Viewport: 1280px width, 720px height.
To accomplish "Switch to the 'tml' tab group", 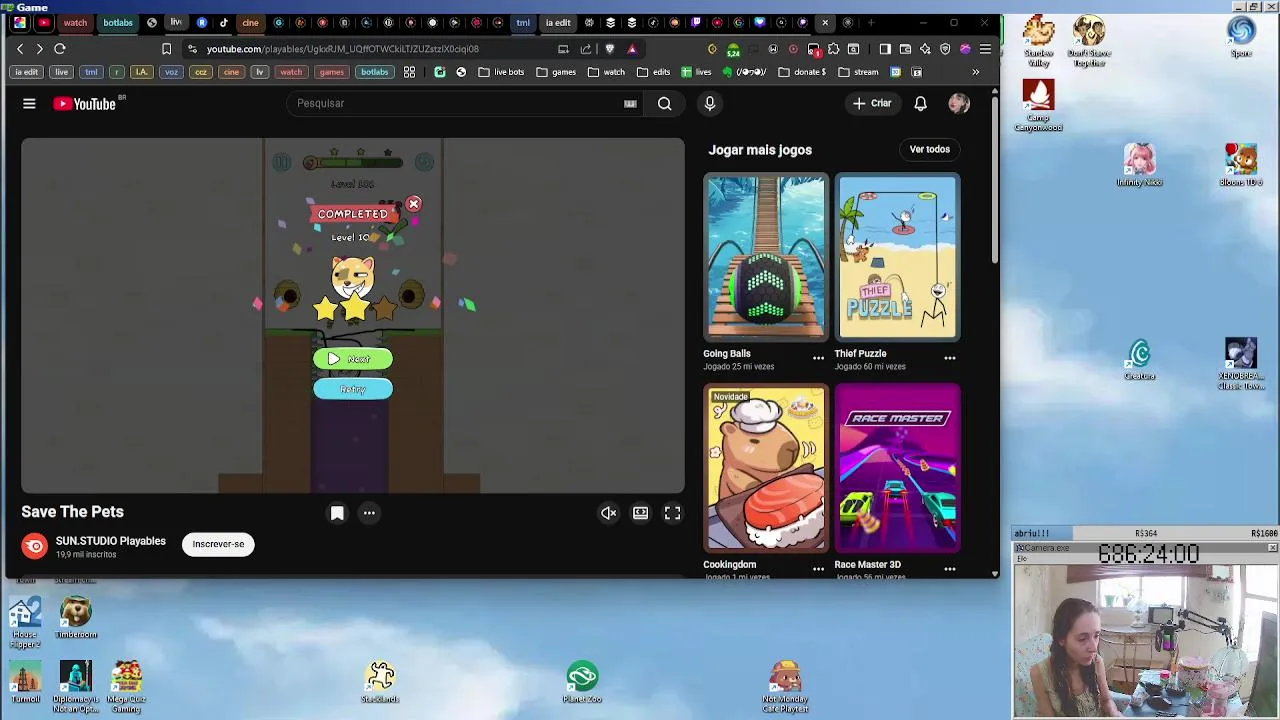I will click(x=523, y=22).
